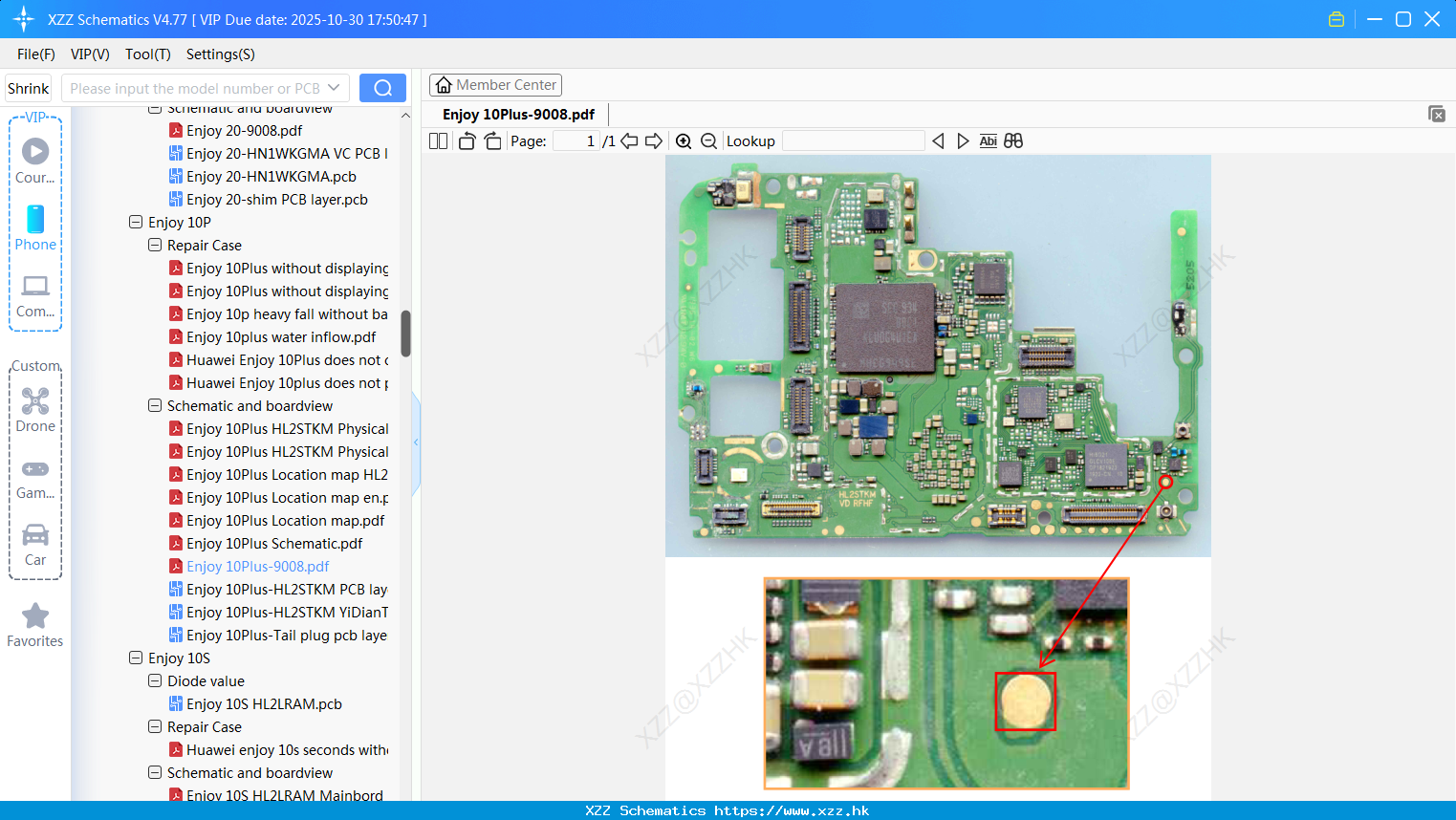
Task: Open the model number dropdown arrow
Action: coord(334,88)
